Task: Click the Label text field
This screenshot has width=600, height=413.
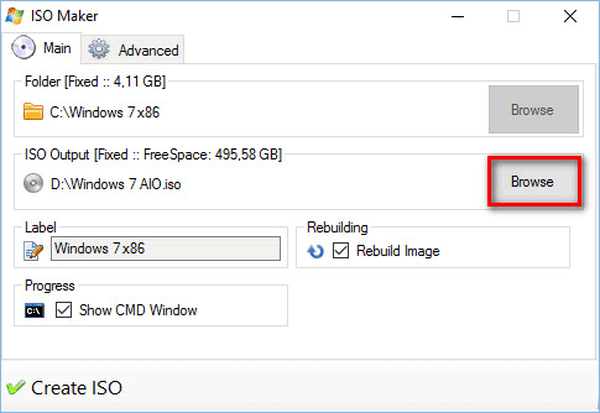Action: point(165,247)
